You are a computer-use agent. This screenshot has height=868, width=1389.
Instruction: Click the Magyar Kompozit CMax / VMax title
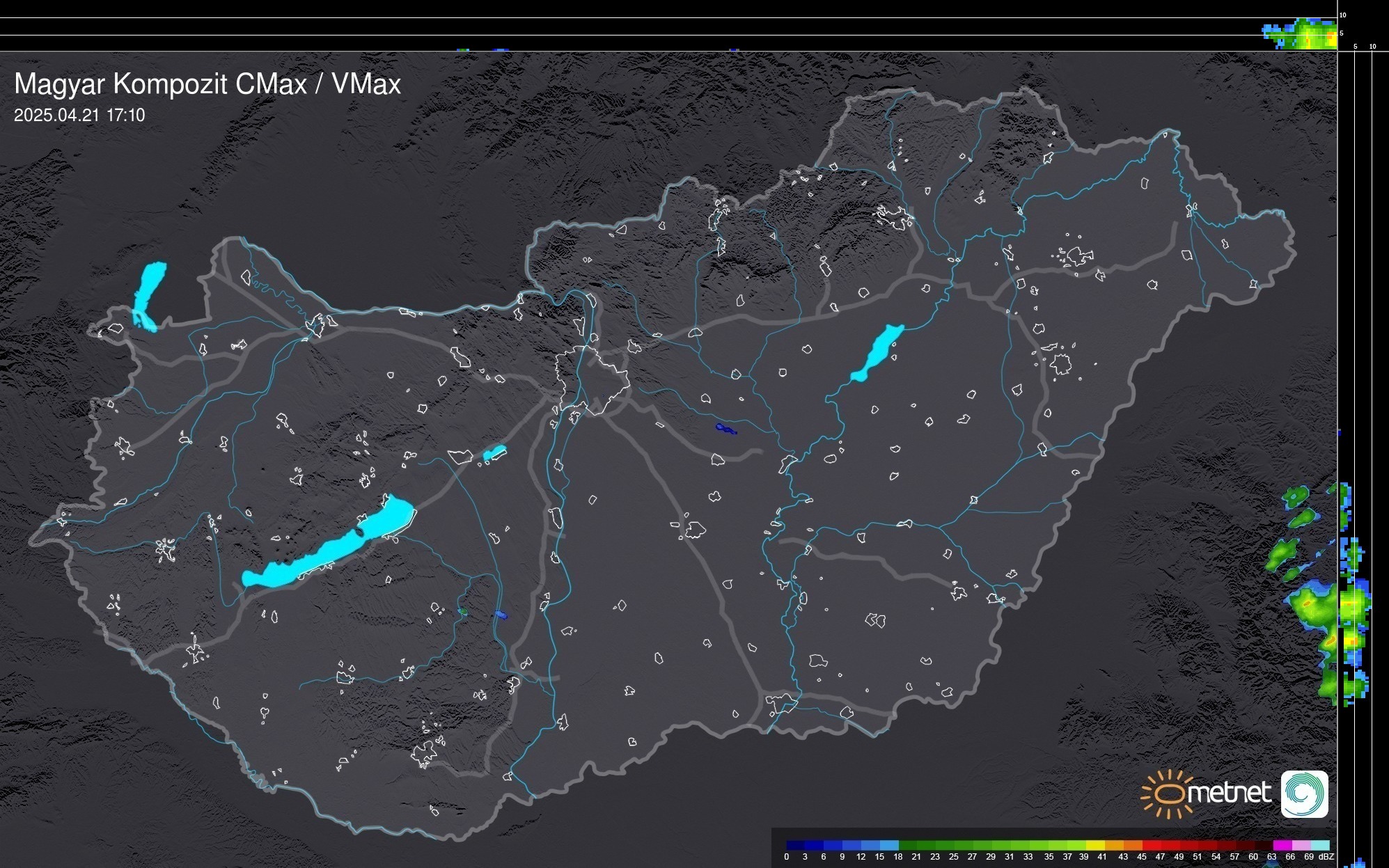coord(207,84)
